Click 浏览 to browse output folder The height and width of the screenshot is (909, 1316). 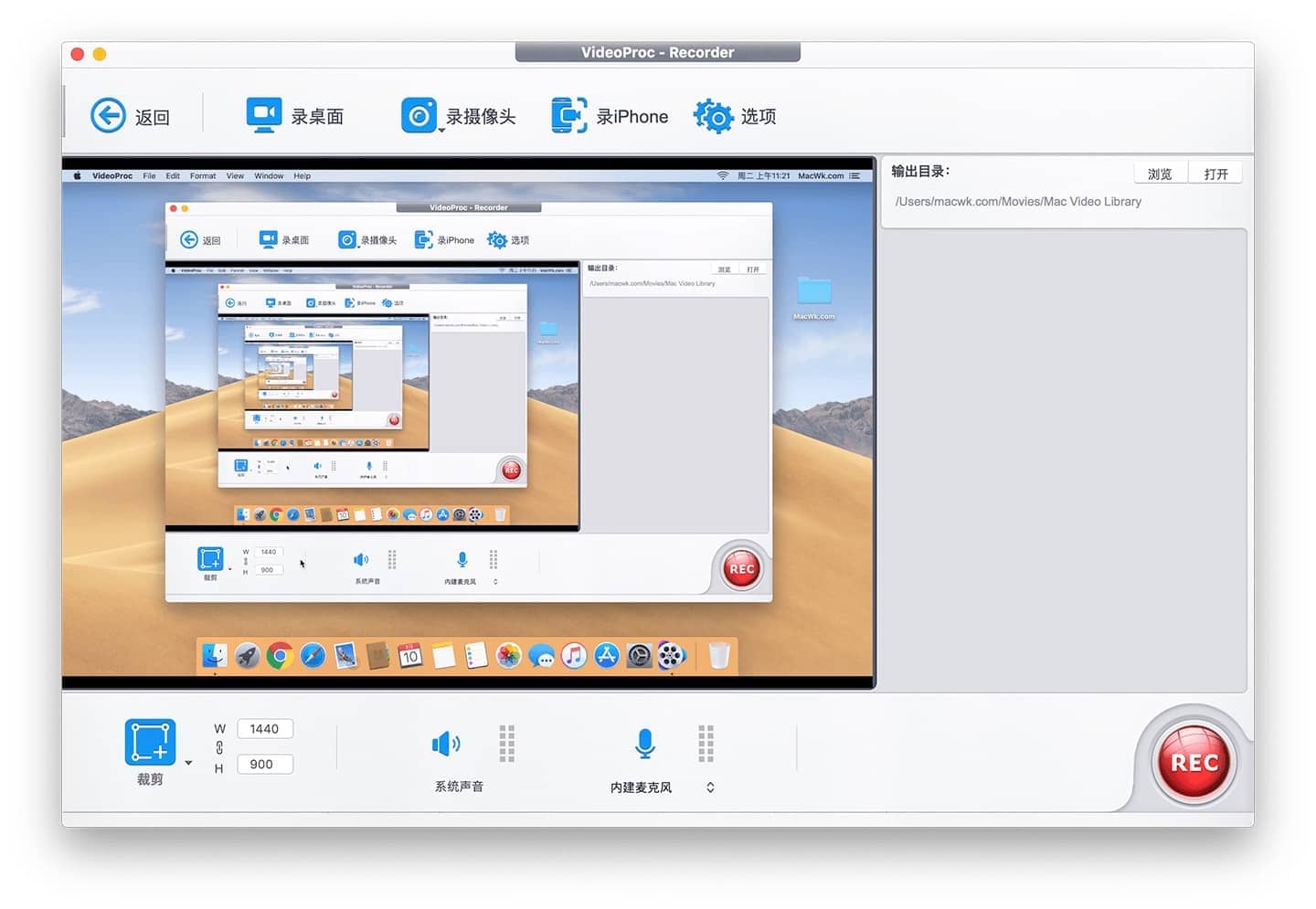tap(1160, 174)
